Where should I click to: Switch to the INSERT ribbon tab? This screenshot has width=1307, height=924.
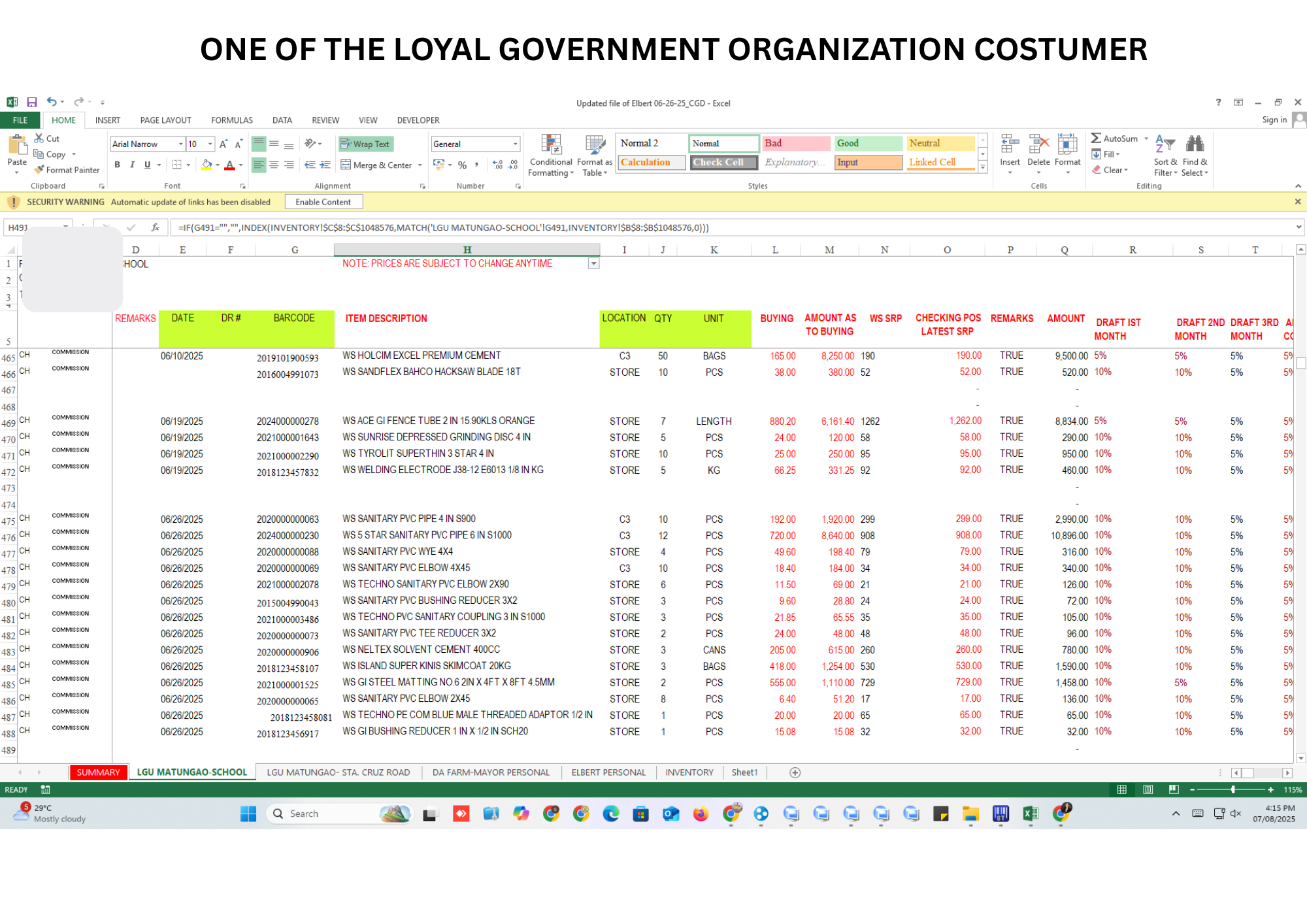coord(108,120)
